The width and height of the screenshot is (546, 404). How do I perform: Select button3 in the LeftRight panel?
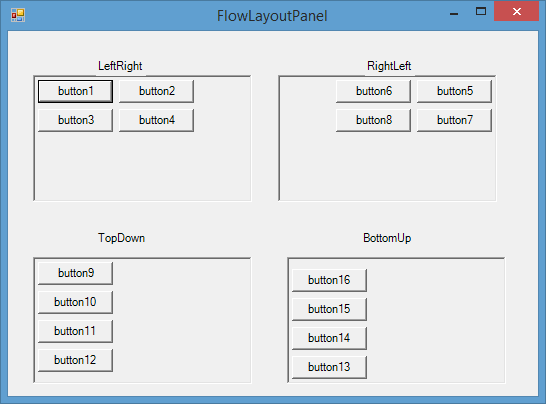(x=75, y=120)
